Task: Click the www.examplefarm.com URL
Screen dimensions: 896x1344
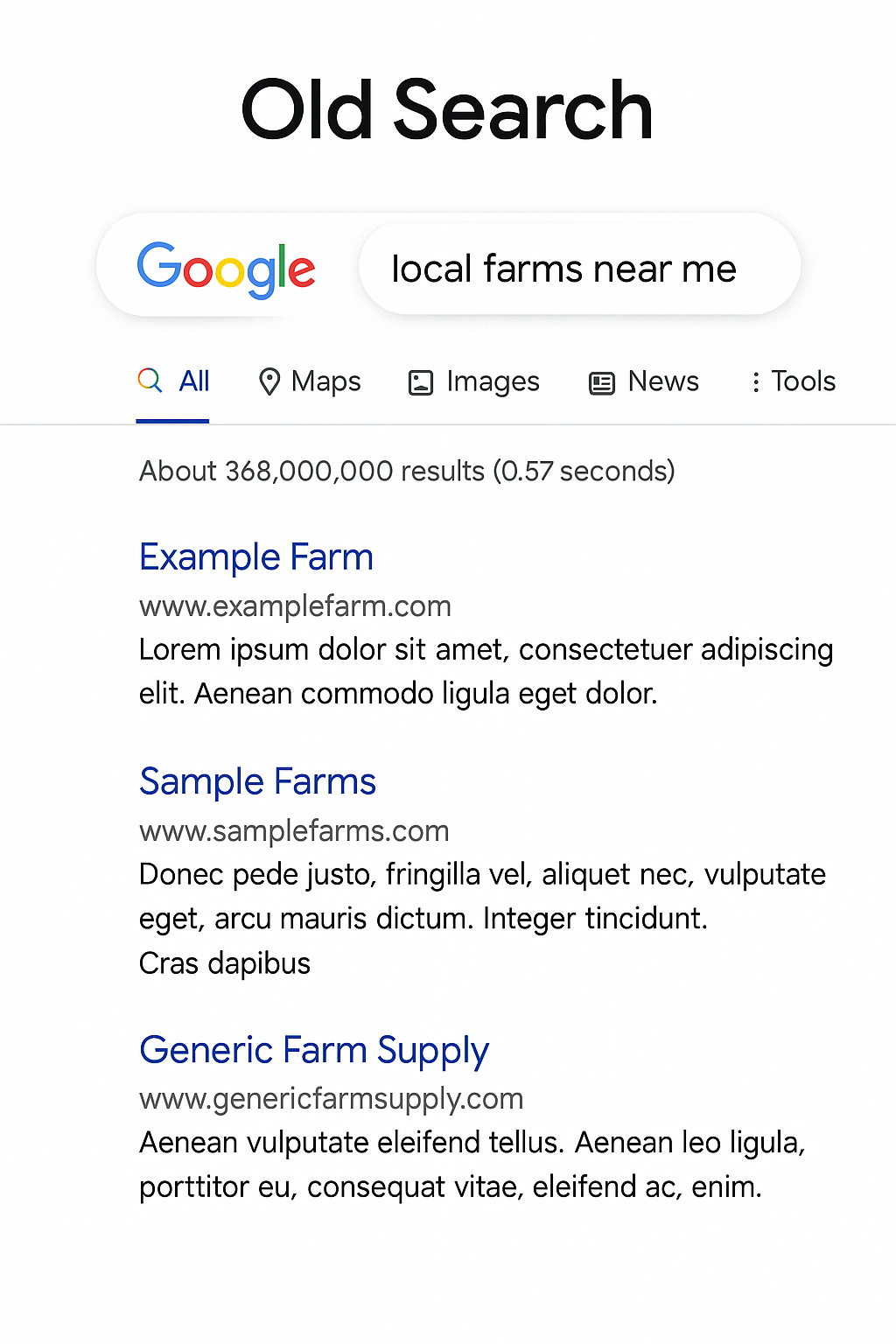Action: (x=295, y=606)
